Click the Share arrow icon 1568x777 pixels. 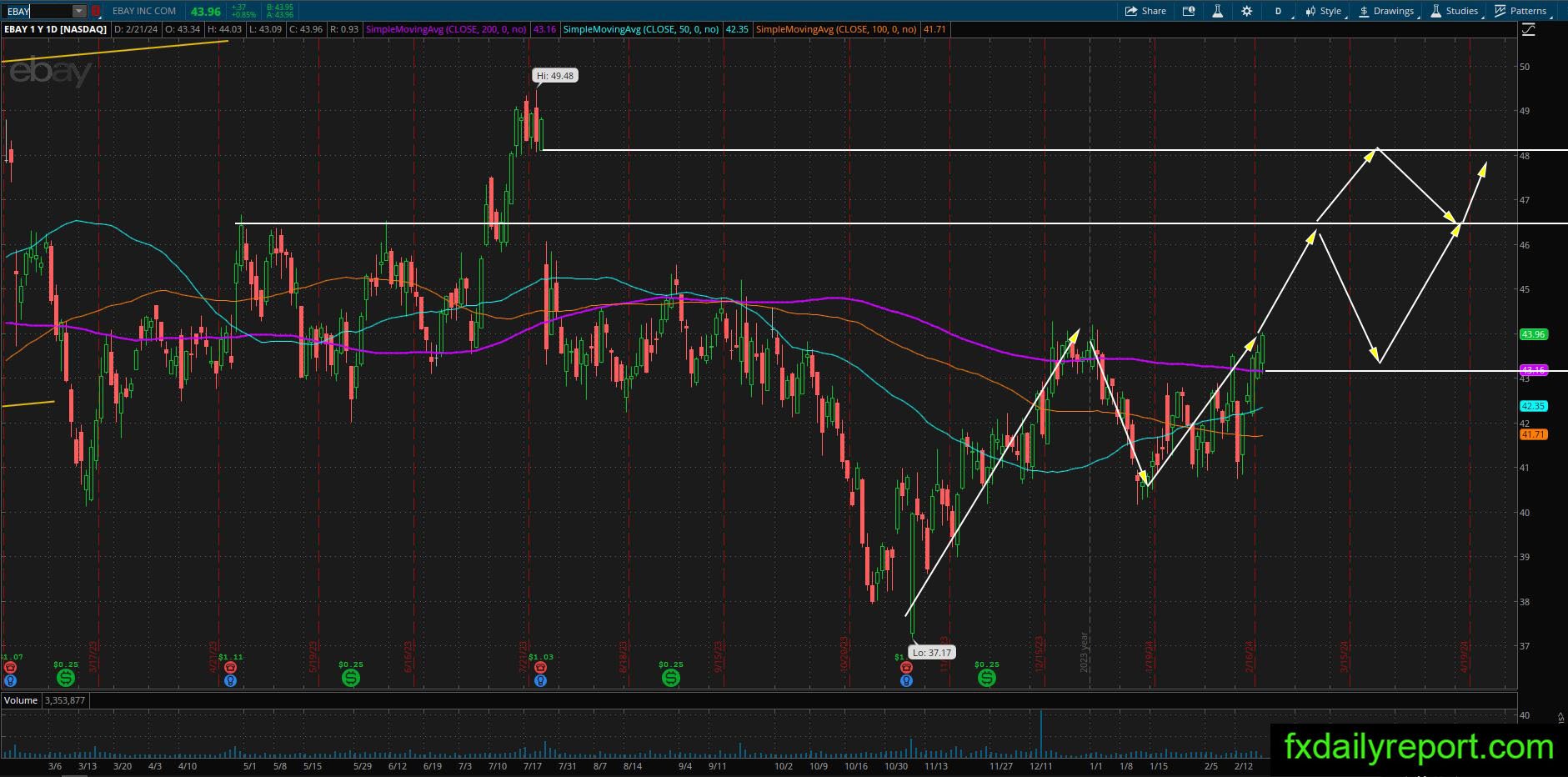(x=1131, y=11)
